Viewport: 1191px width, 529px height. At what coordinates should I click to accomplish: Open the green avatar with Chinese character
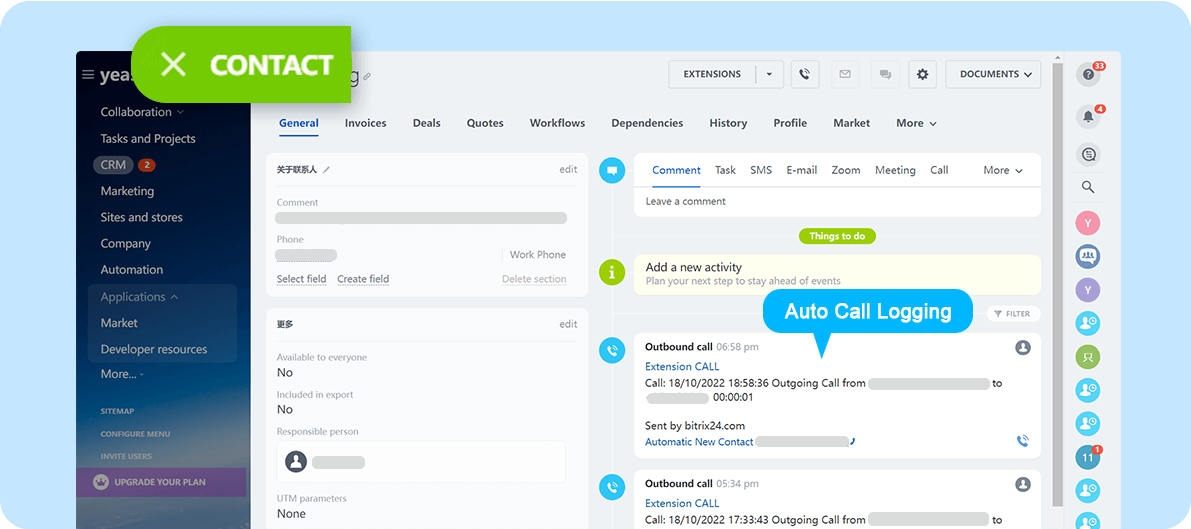click(x=1088, y=356)
